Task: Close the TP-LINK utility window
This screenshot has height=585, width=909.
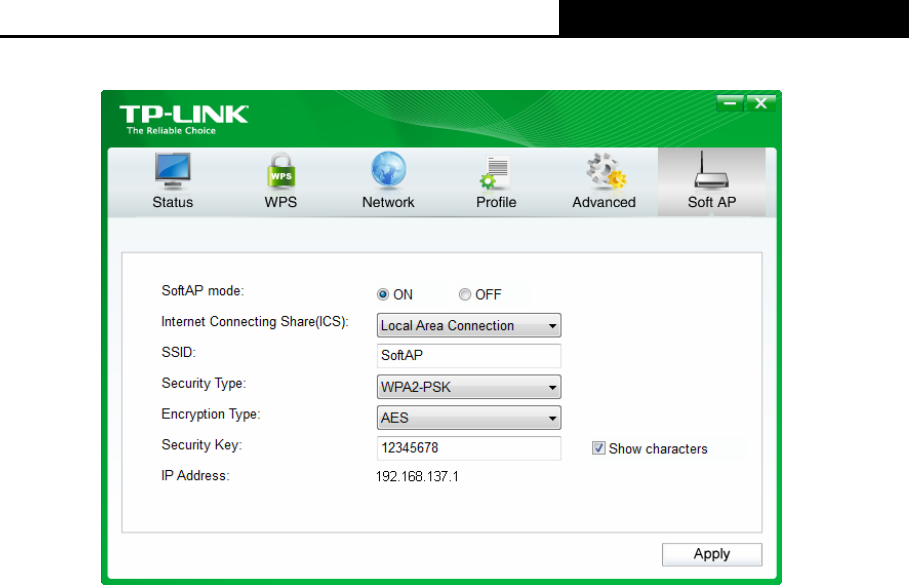Action: [x=762, y=103]
